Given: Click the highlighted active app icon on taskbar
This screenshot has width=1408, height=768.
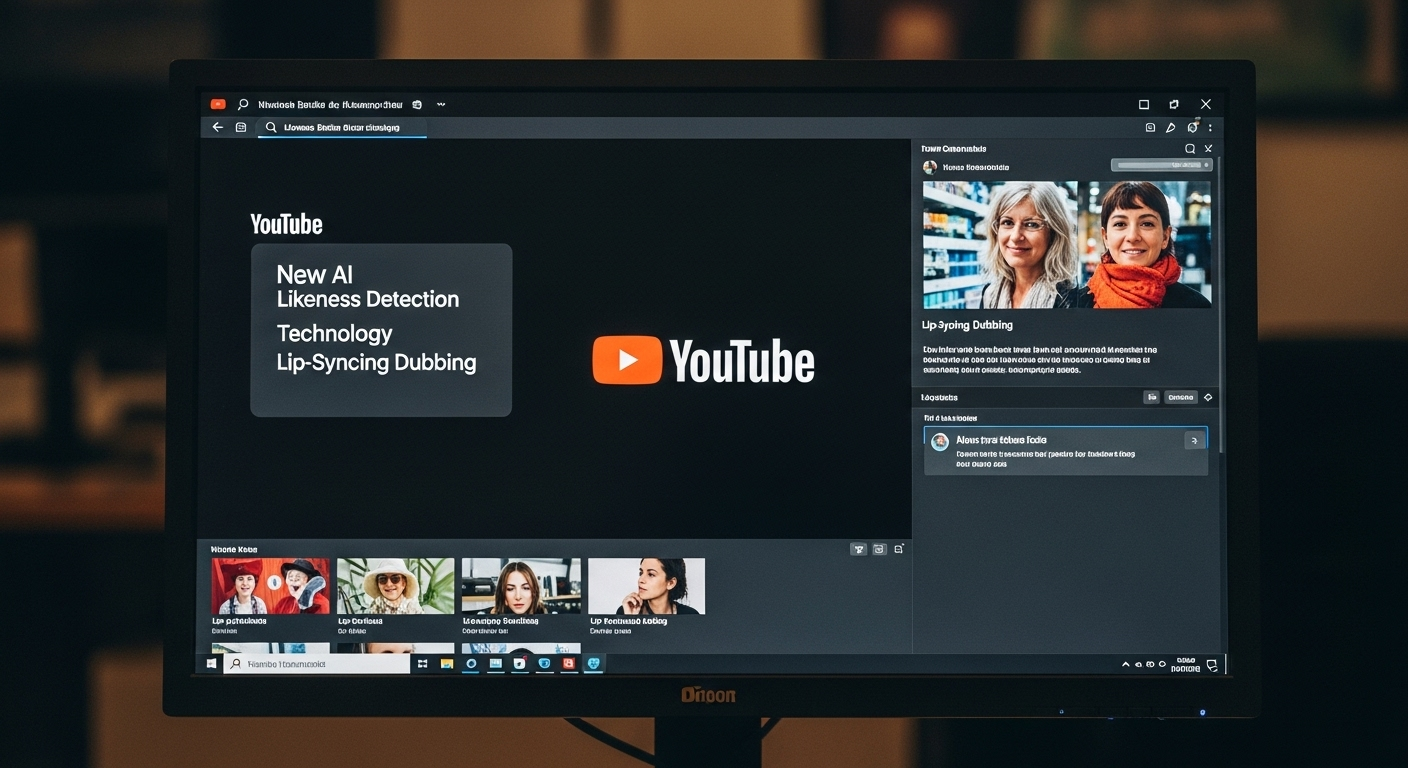Looking at the screenshot, I should 593,663.
